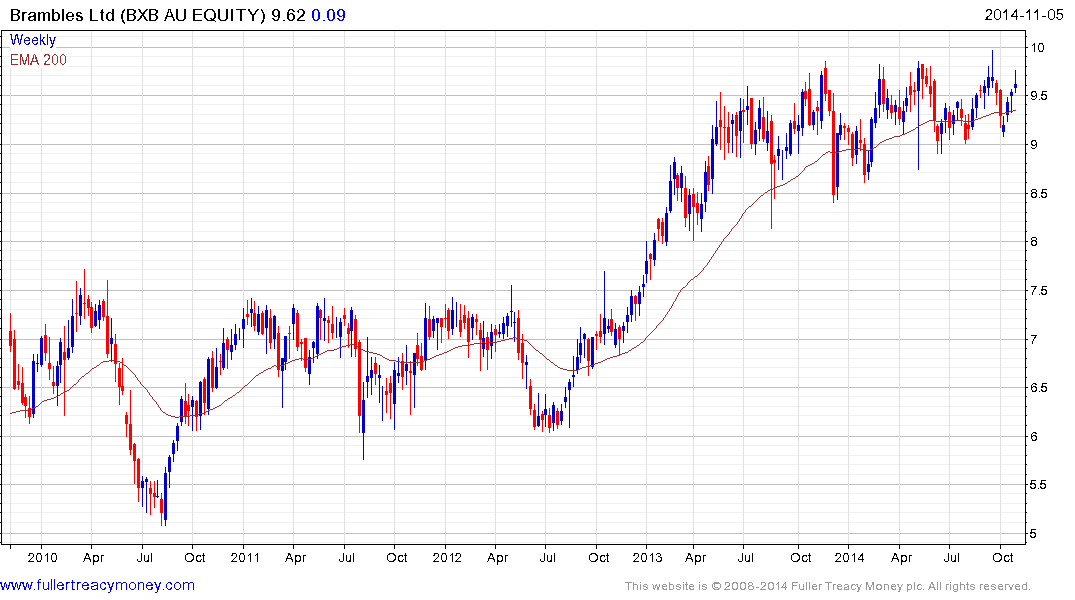Select the y-axis price label 10

1037,47
